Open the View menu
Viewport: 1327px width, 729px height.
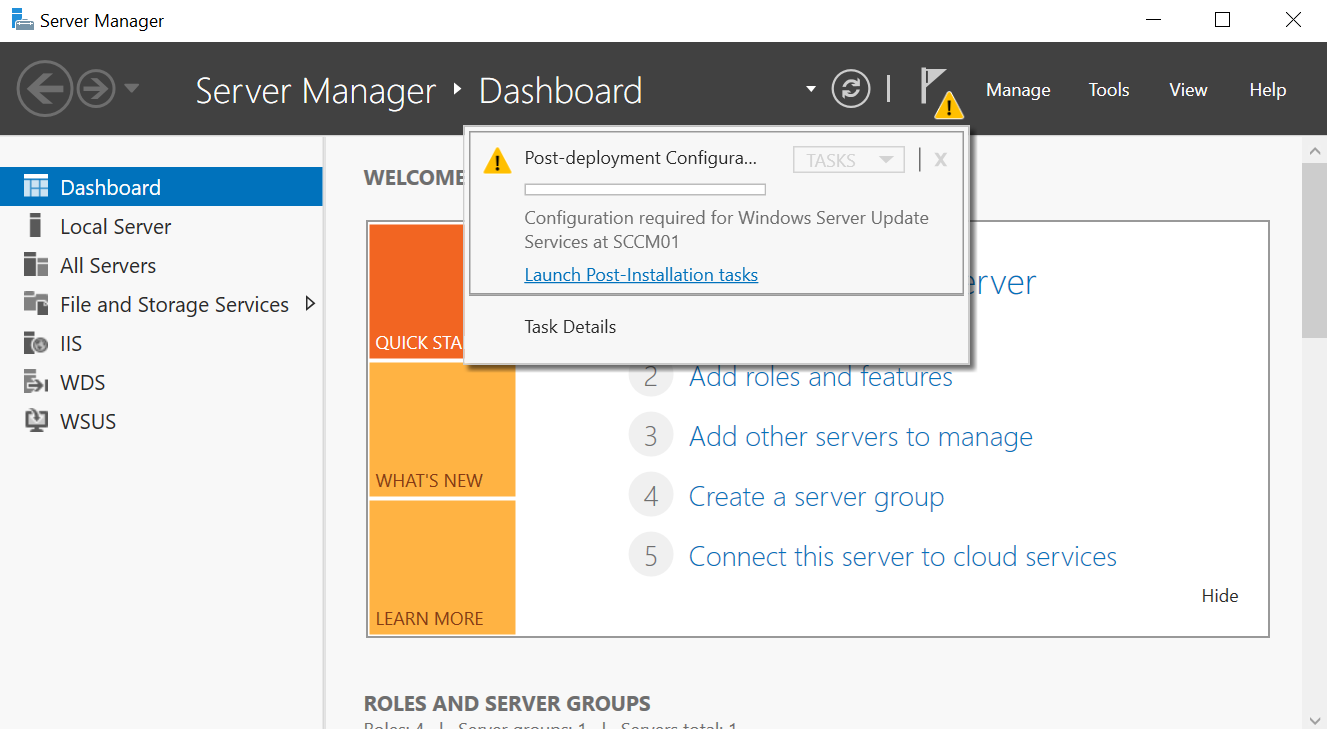(1188, 90)
